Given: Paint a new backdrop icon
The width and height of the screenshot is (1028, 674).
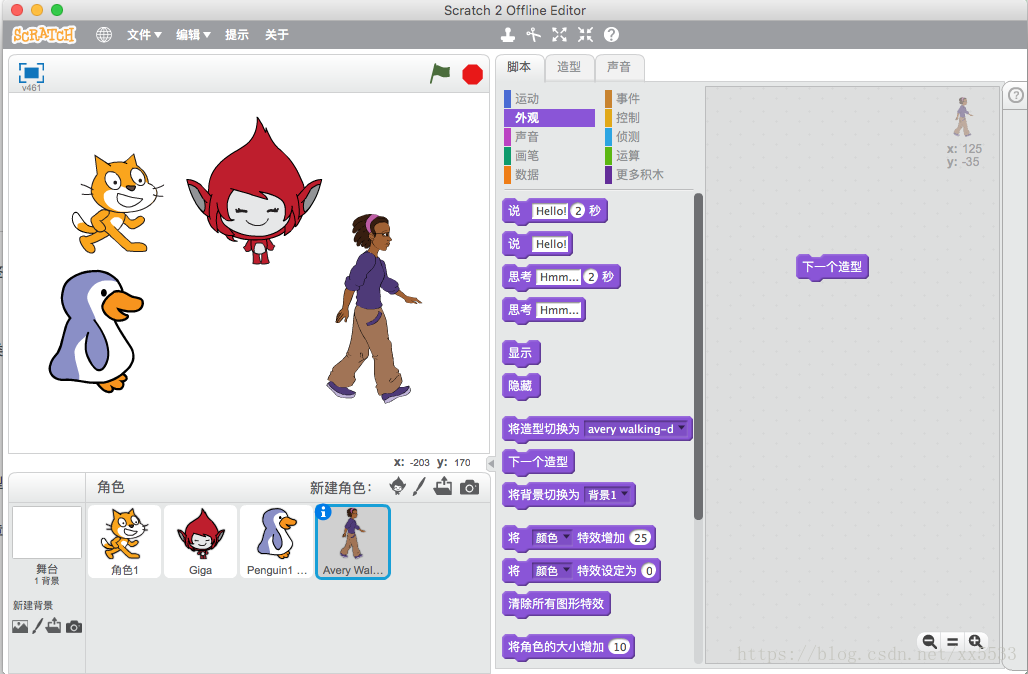Looking at the screenshot, I should (x=37, y=626).
